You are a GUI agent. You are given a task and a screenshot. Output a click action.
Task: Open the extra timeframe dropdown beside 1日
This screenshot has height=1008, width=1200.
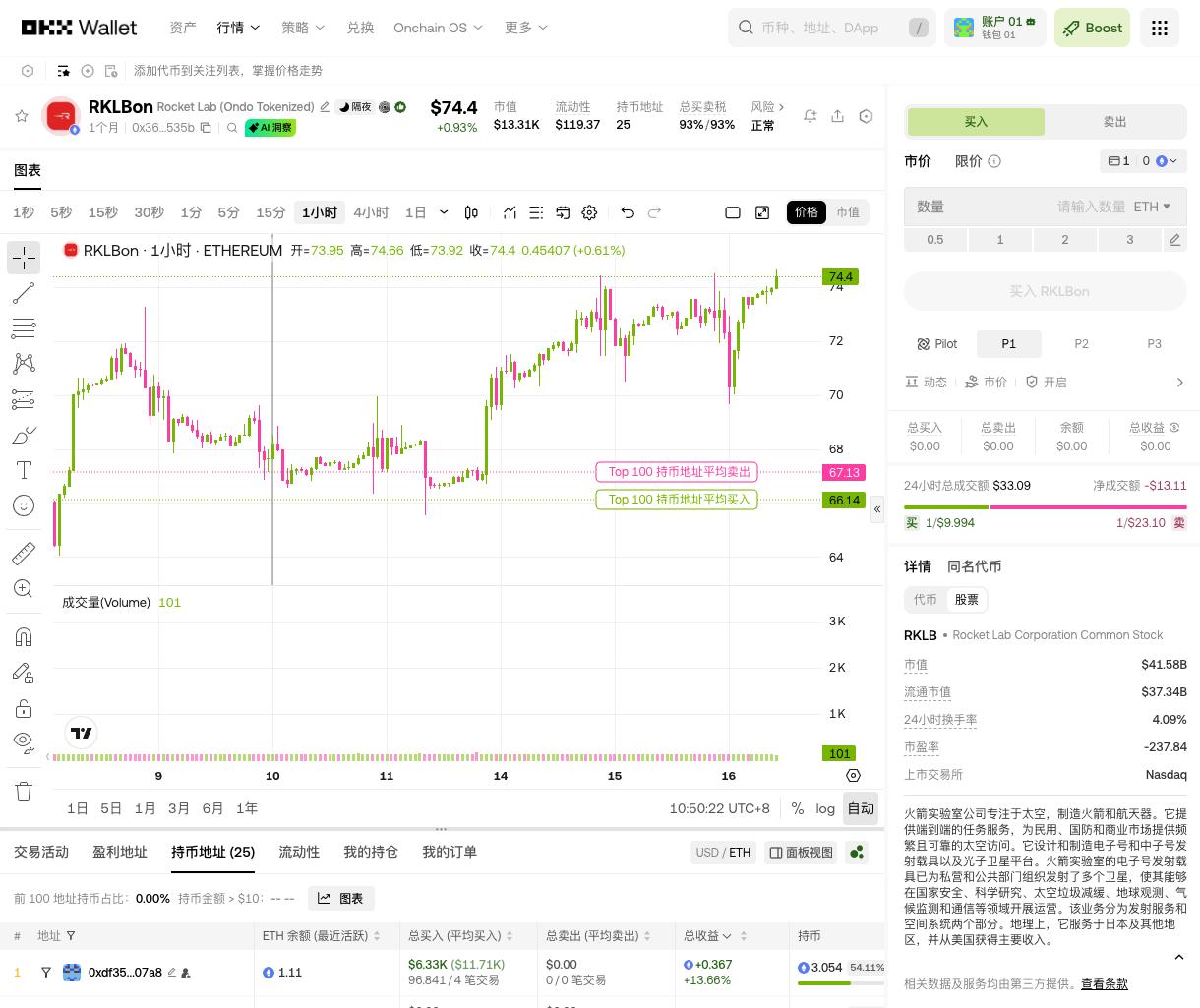(x=443, y=212)
